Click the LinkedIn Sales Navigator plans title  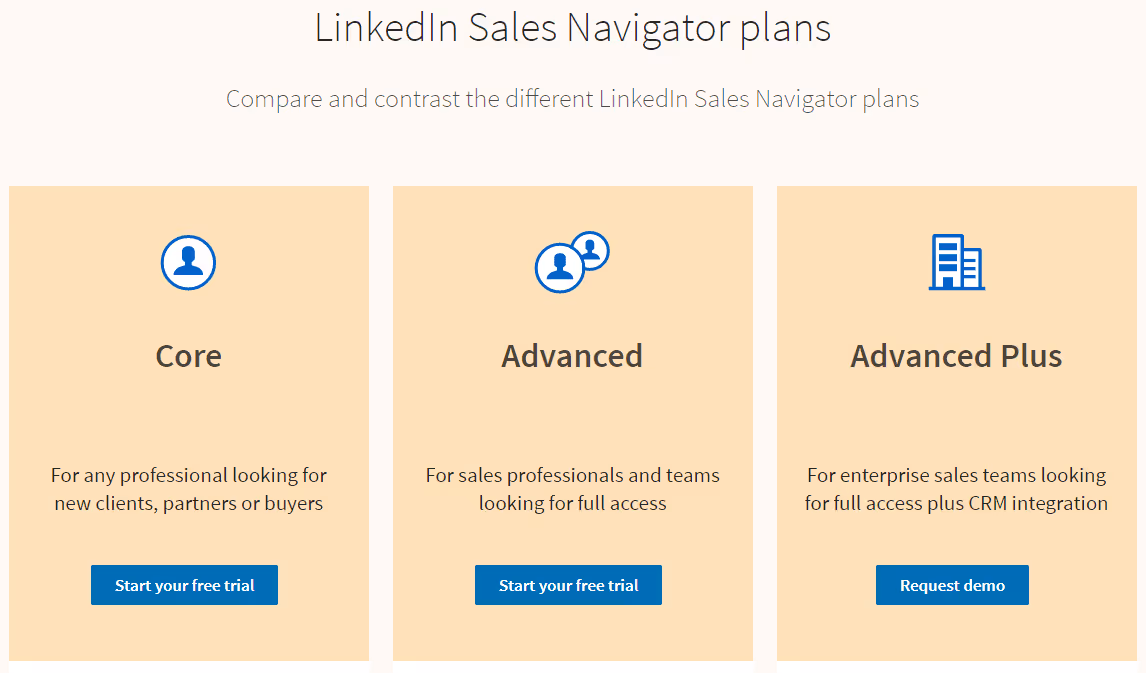pyautogui.click(x=573, y=28)
